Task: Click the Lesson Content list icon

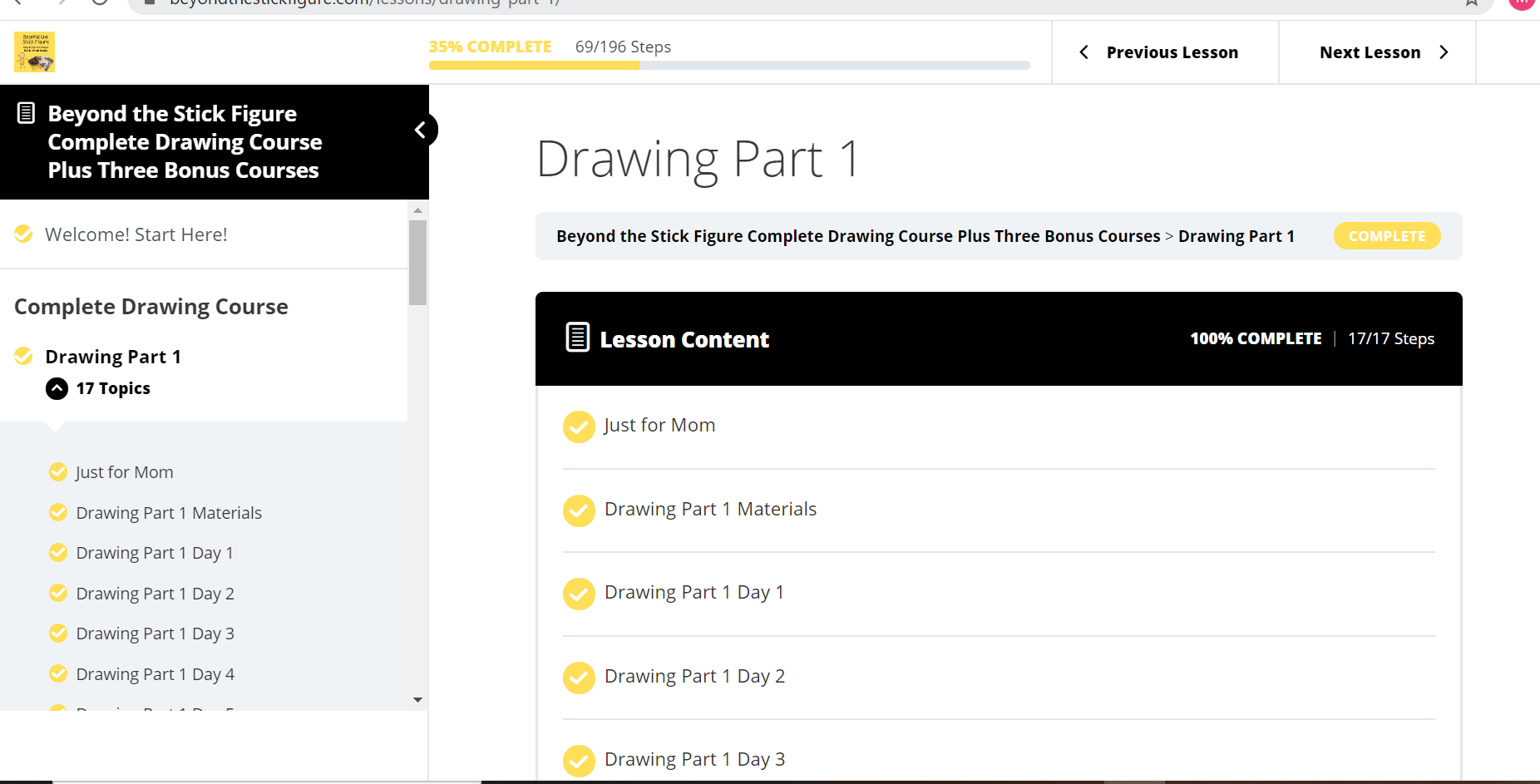Action: pos(578,338)
